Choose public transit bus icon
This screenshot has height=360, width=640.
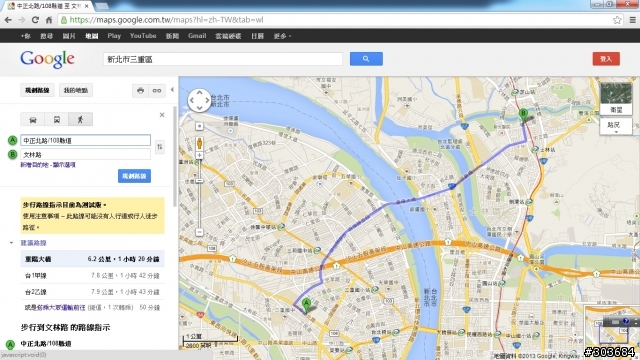pos(57,120)
